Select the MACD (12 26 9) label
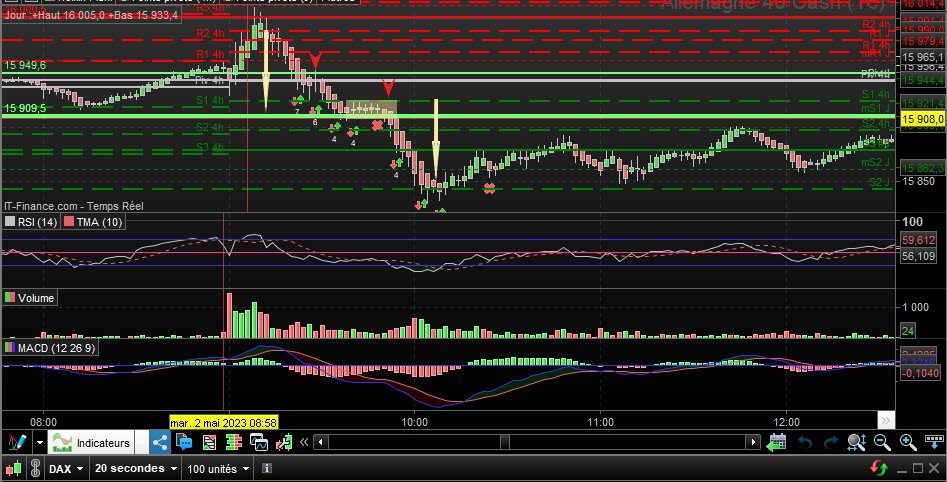This screenshot has width=947, height=482. (56, 348)
